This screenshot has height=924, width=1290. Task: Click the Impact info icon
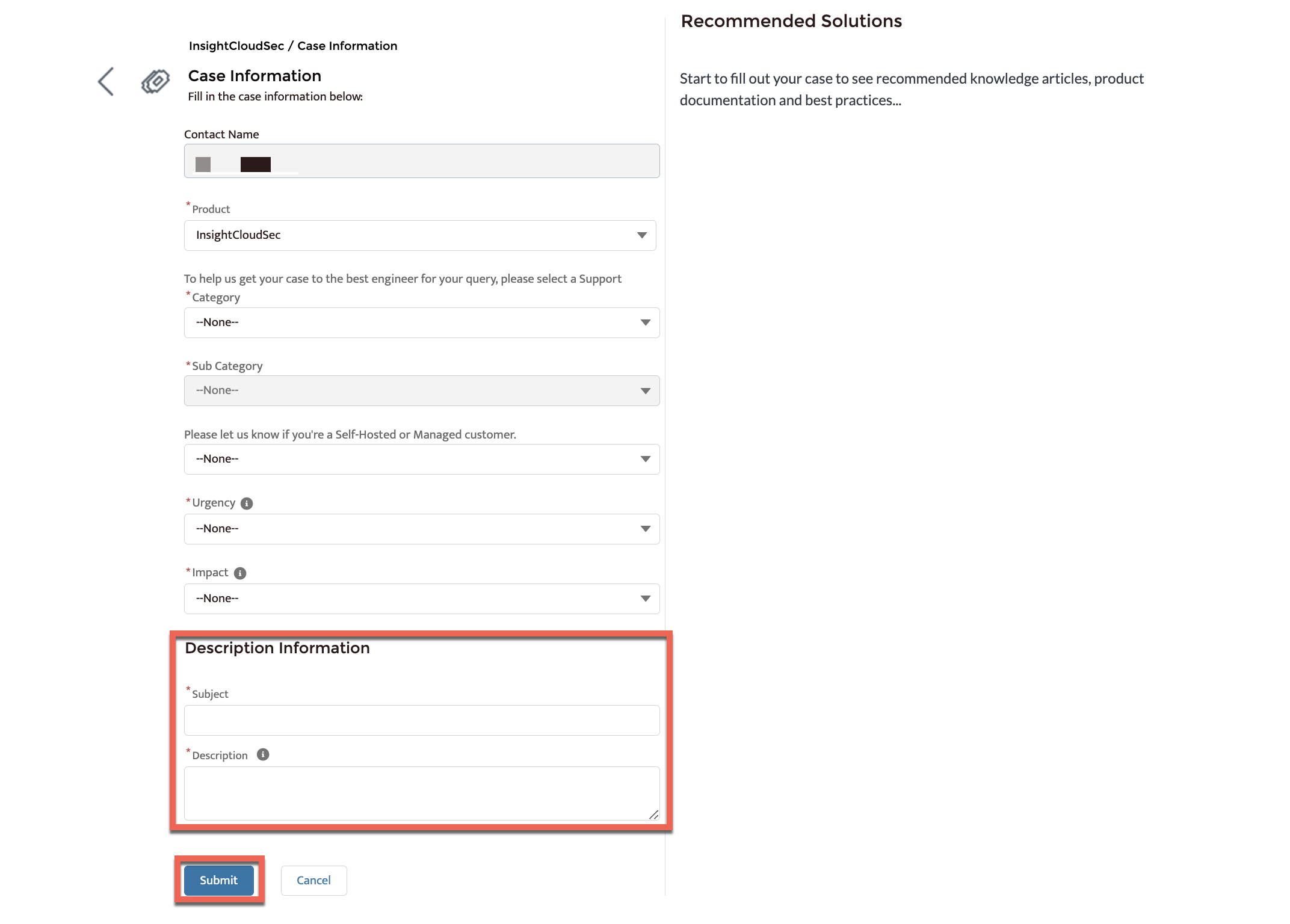[240, 573]
